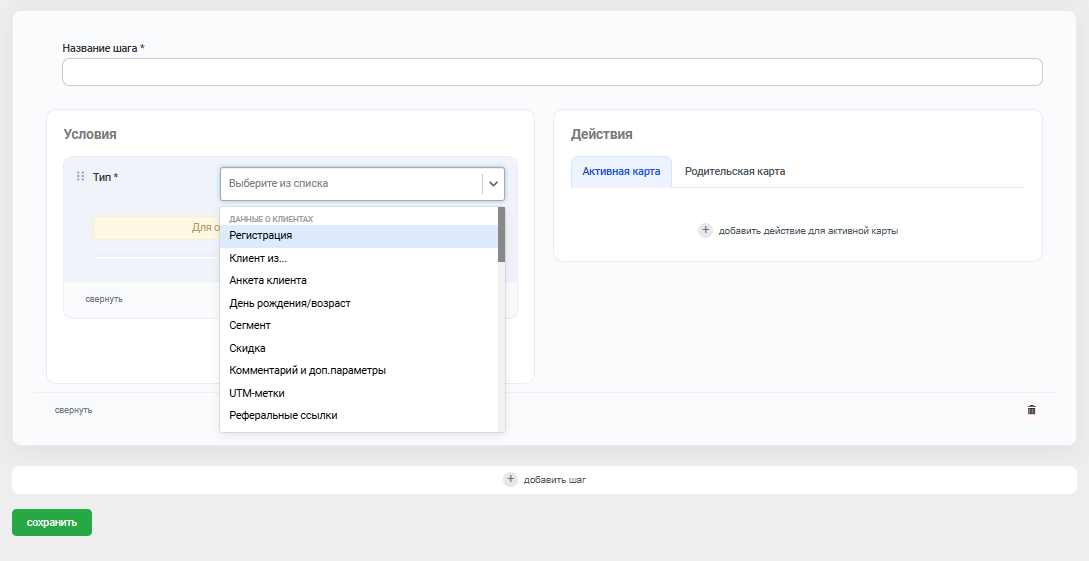Open the Выберите из списка combo box
The image size is (1089, 561).
[x=352, y=184]
